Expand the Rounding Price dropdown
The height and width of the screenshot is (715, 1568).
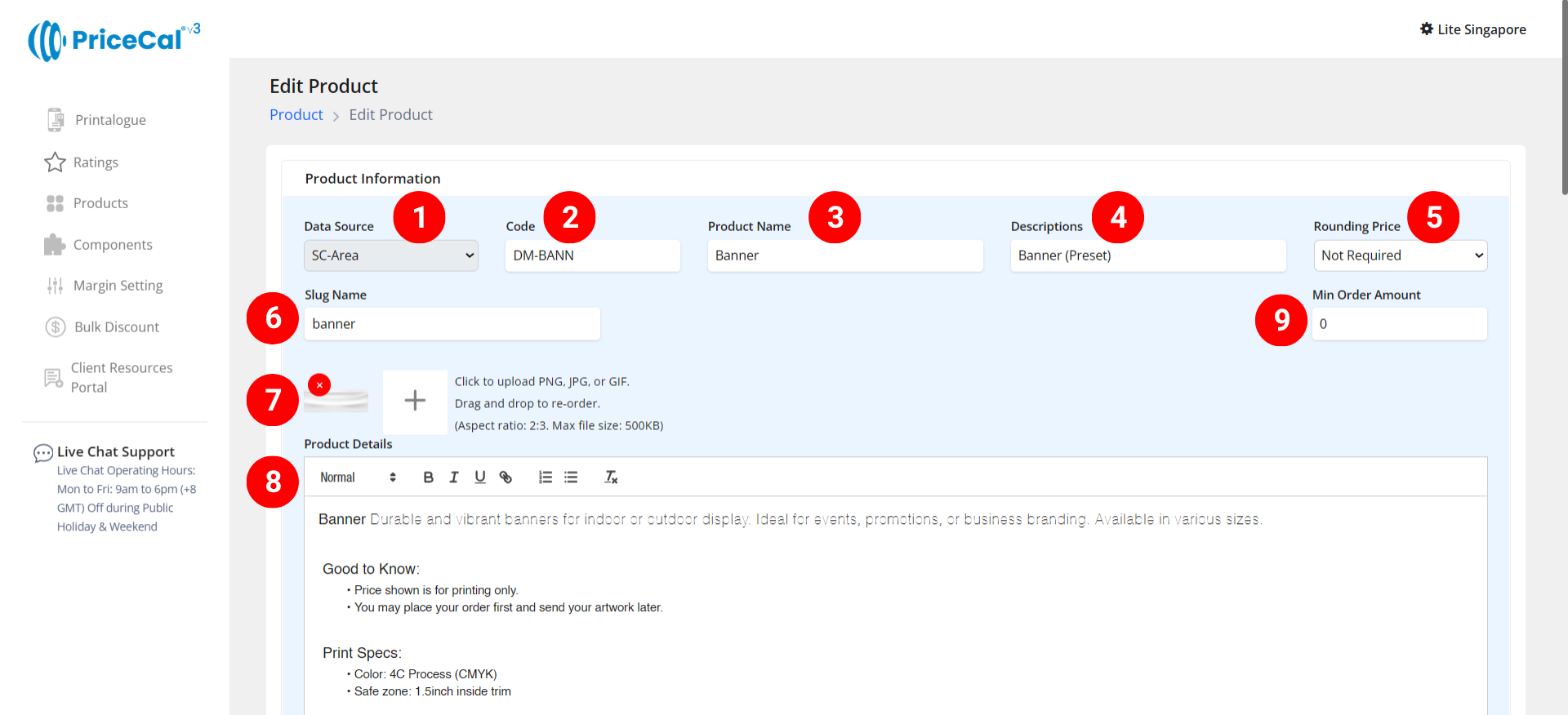coord(1400,255)
